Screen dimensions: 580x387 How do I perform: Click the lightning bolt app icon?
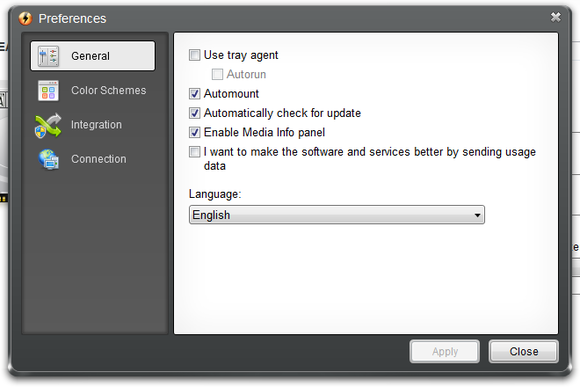point(26,18)
